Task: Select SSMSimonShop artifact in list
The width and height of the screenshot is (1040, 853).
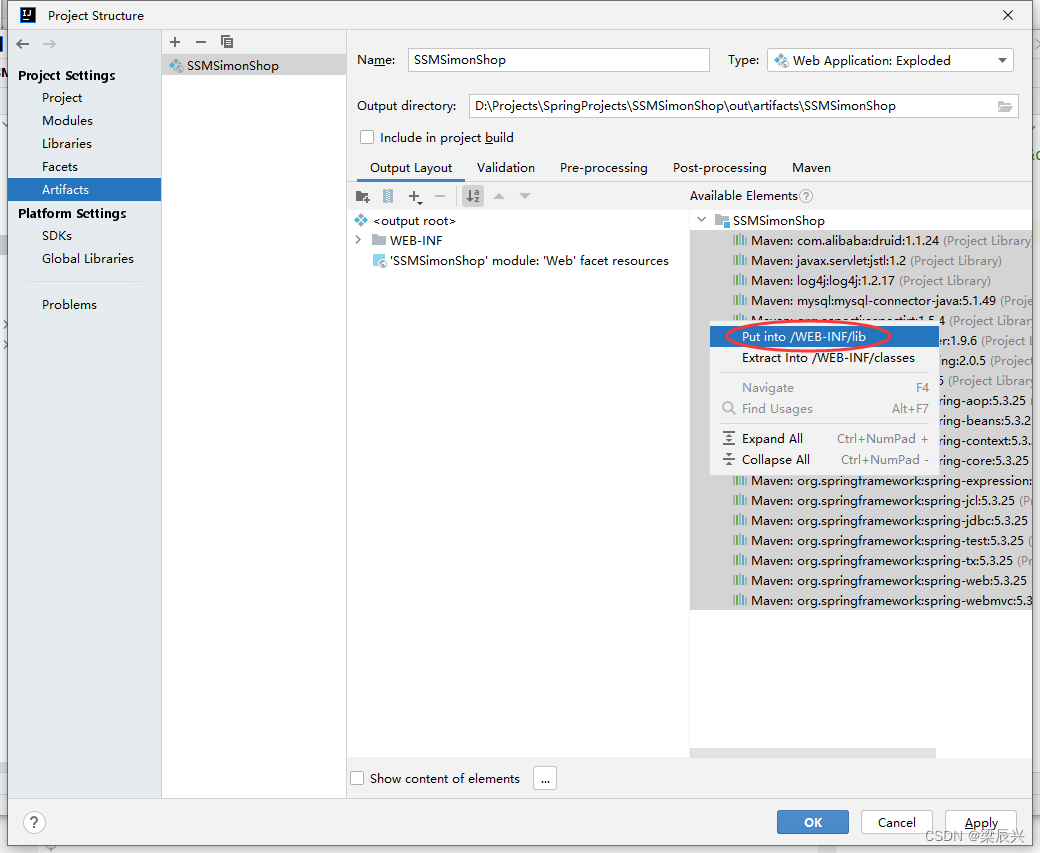Action: [254, 65]
